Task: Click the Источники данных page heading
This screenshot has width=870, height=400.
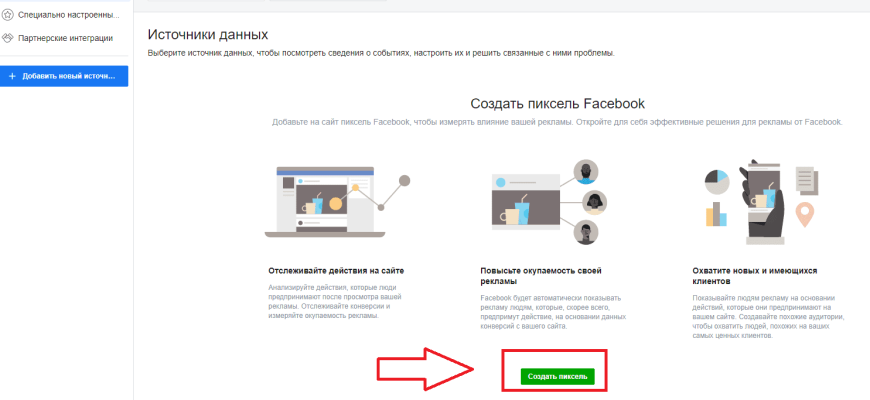Action: click(208, 34)
